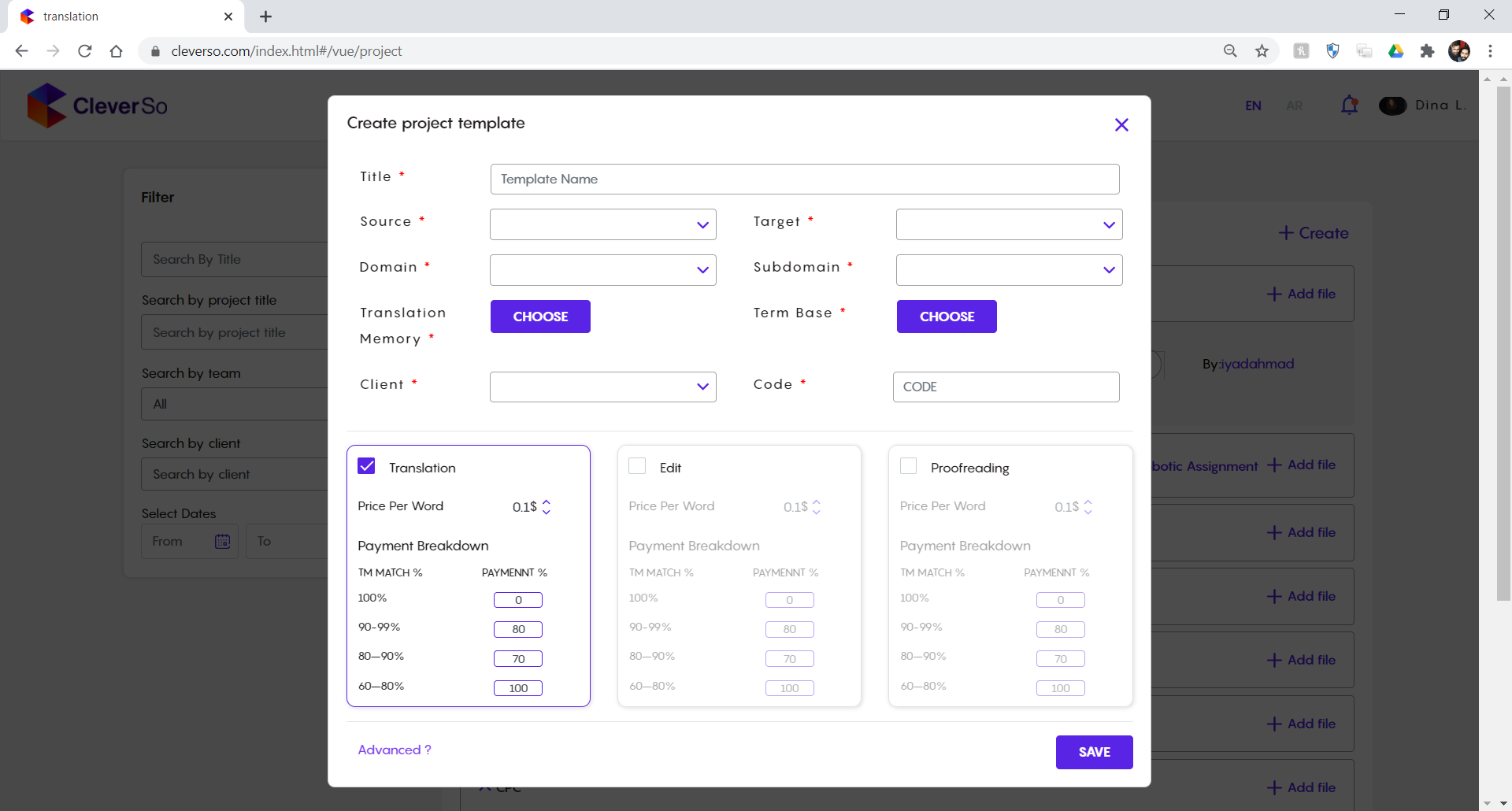Open Chrome three-dot menu
The height and width of the screenshot is (811, 1512).
point(1490,51)
